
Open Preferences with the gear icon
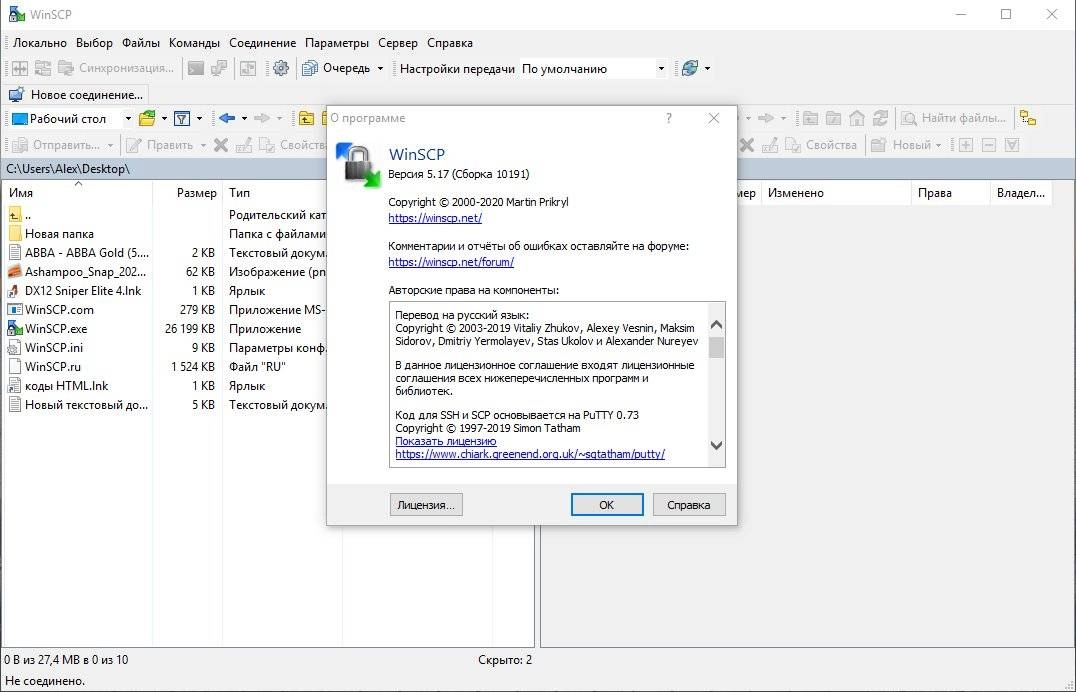(x=281, y=68)
